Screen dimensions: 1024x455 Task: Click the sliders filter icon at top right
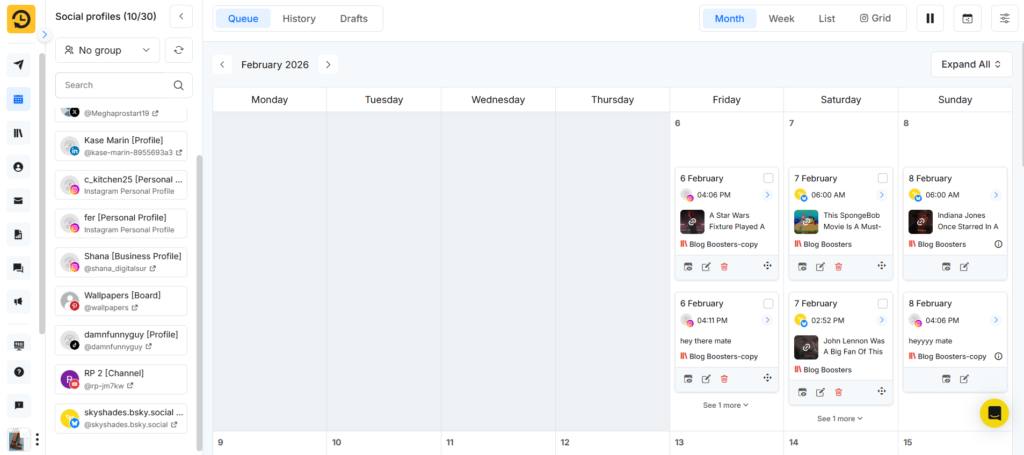(x=1004, y=18)
